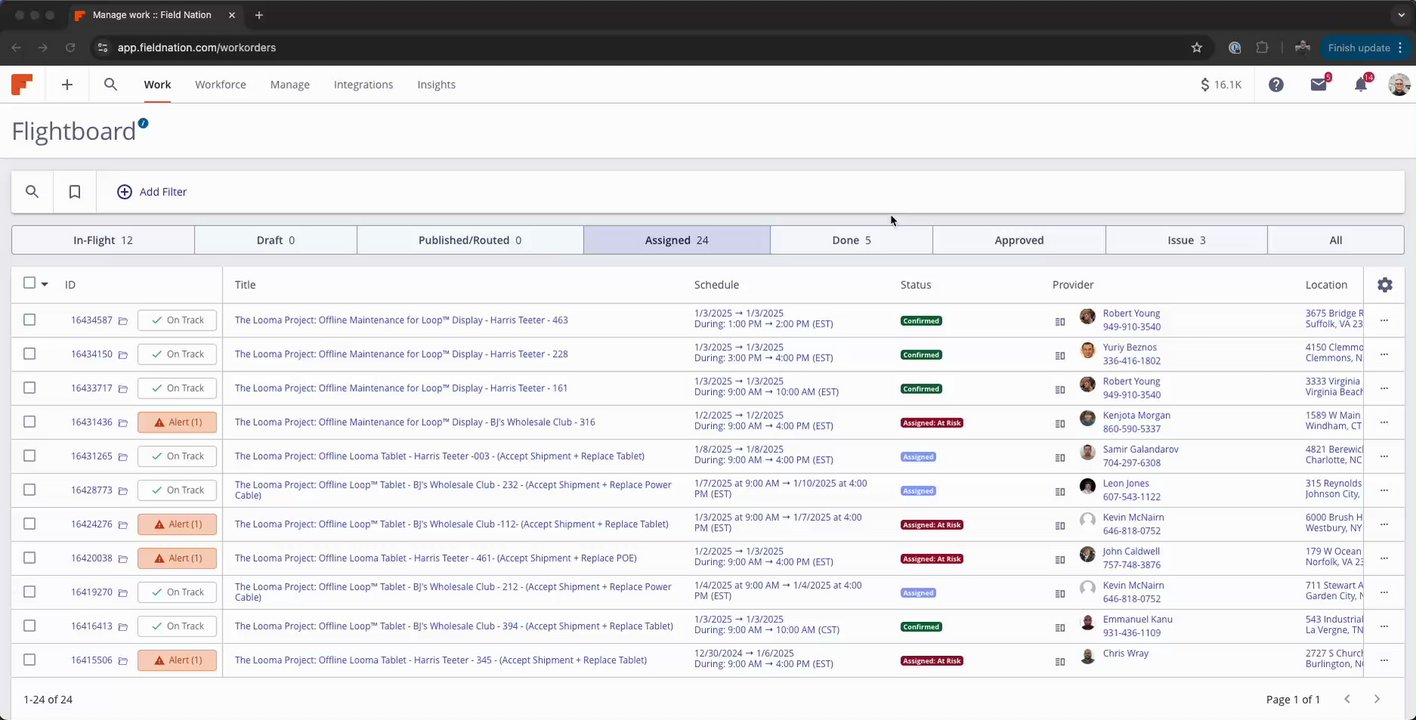
Task: Open the Insights menu
Action: tap(436, 85)
